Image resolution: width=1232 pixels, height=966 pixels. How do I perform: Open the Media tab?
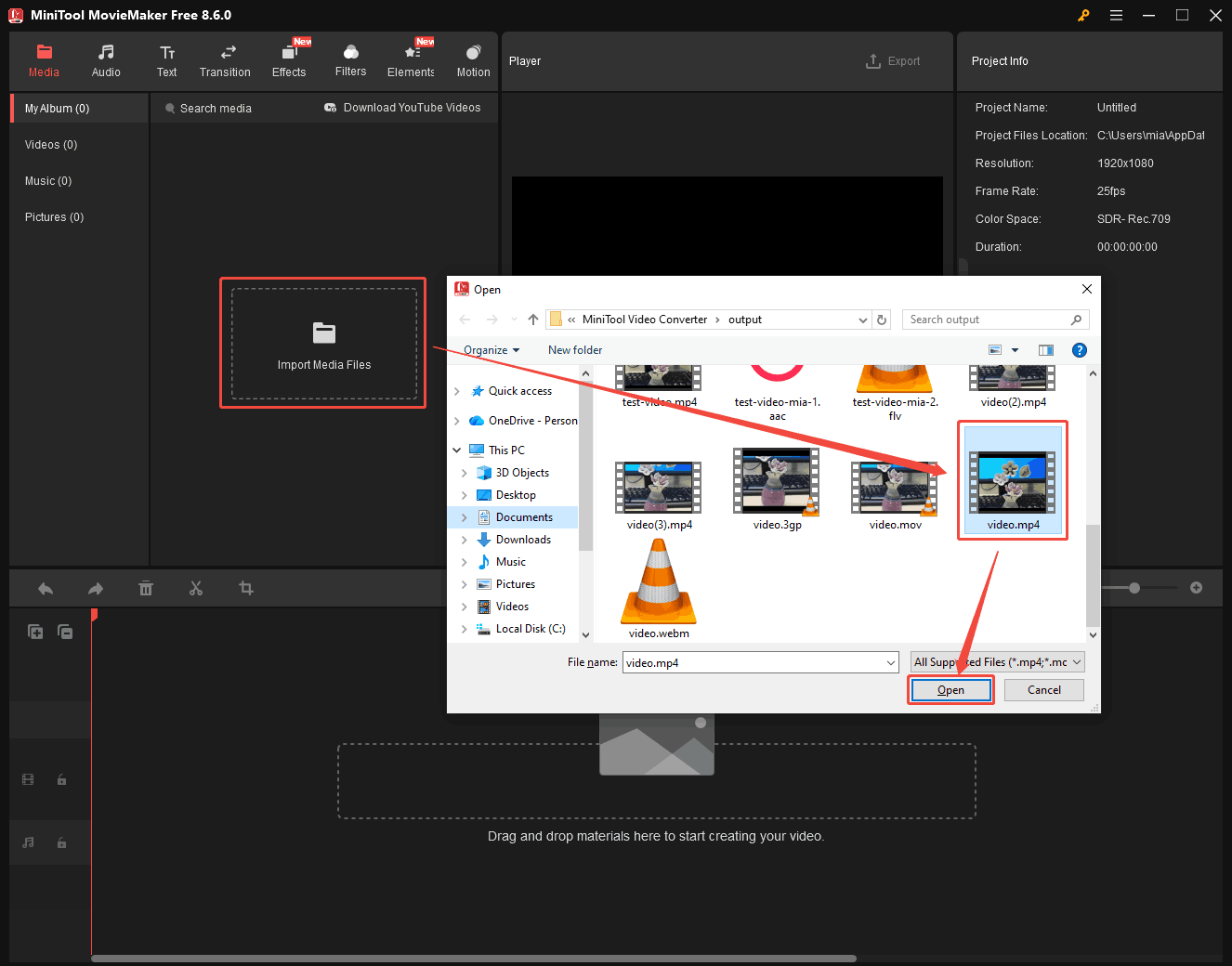pos(44,61)
